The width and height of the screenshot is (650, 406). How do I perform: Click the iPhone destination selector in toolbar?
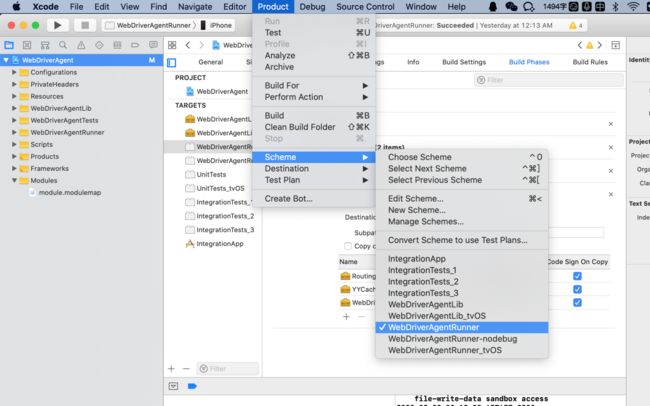click(x=216, y=25)
